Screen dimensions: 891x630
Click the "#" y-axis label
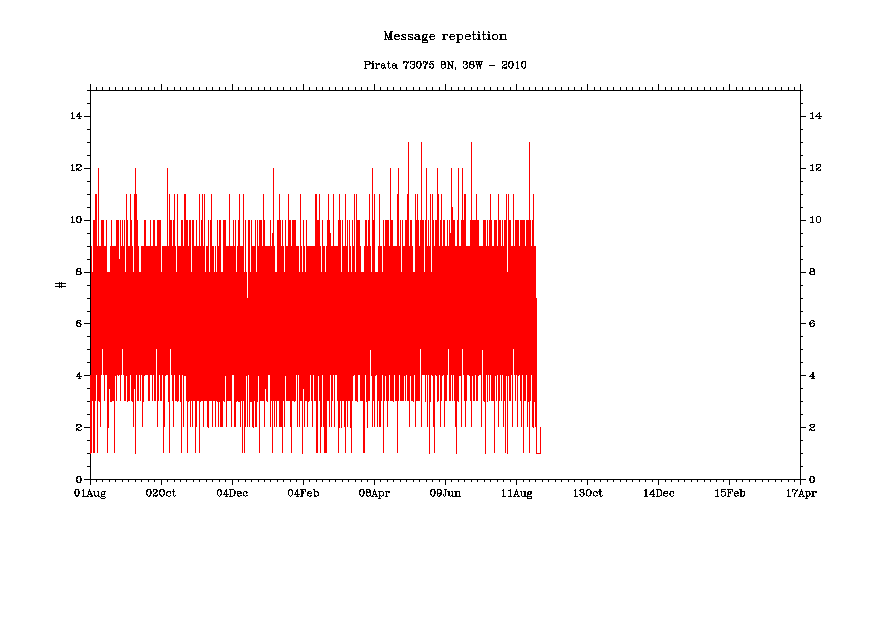(x=60, y=285)
